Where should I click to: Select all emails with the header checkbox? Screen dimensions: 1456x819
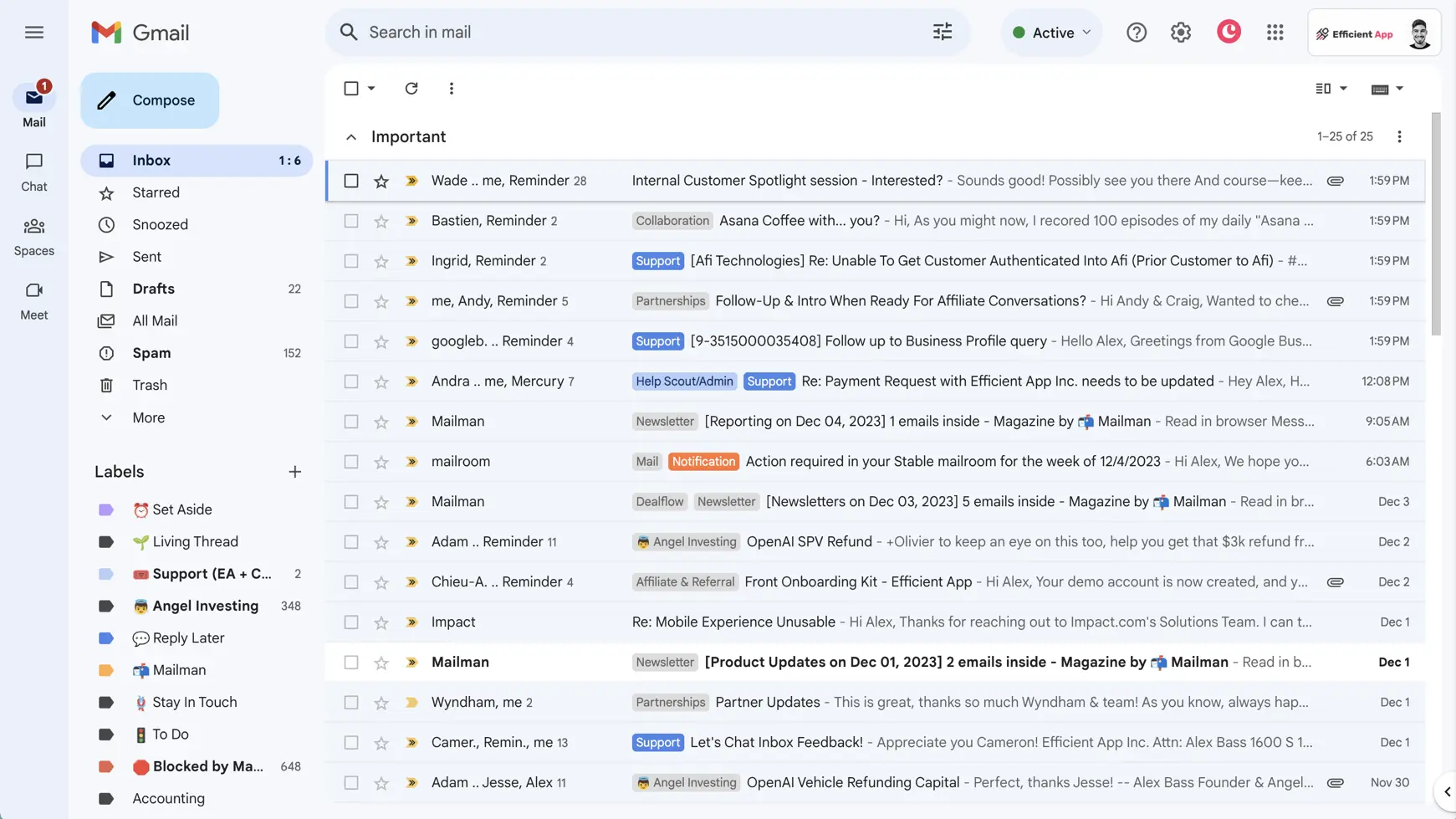pyautogui.click(x=350, y=88)
